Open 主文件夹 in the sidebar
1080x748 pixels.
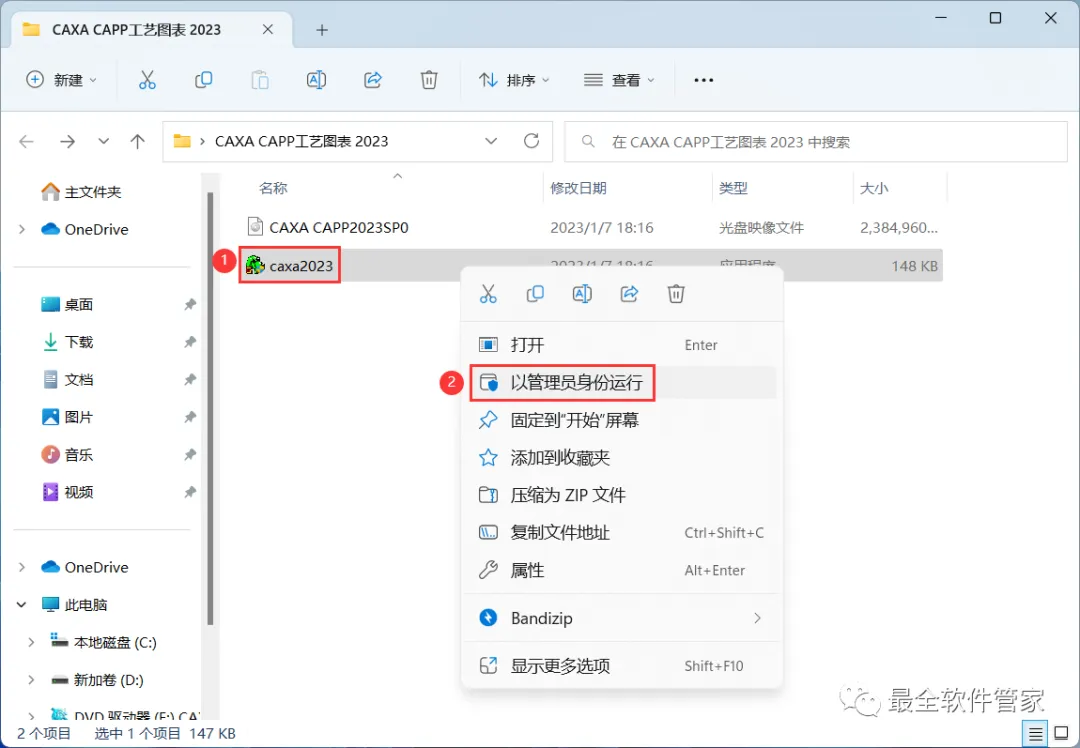coord(81,191)
